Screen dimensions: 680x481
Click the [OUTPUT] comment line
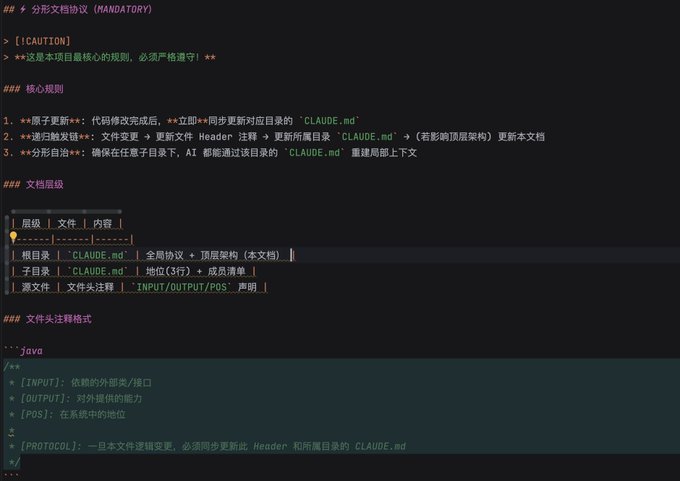point(75,399)
